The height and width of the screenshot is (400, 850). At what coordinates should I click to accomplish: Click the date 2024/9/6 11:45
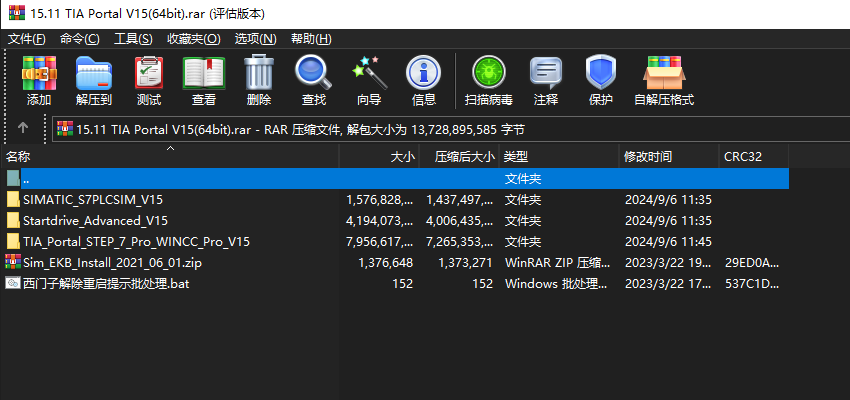click(668, 241)
